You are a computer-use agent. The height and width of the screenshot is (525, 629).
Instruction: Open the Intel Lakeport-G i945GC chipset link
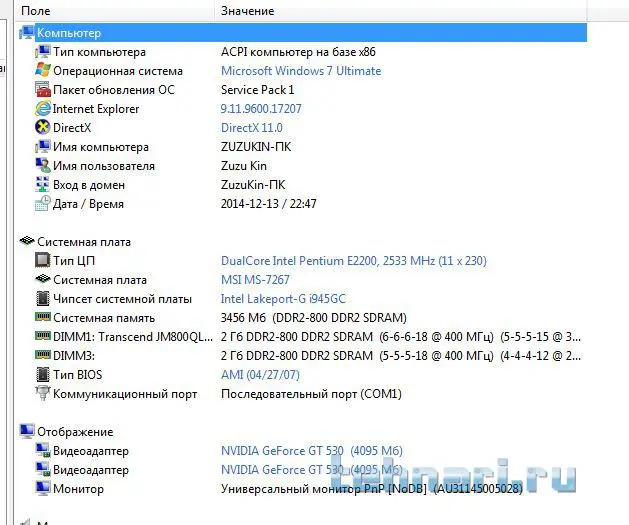point(283,299)
